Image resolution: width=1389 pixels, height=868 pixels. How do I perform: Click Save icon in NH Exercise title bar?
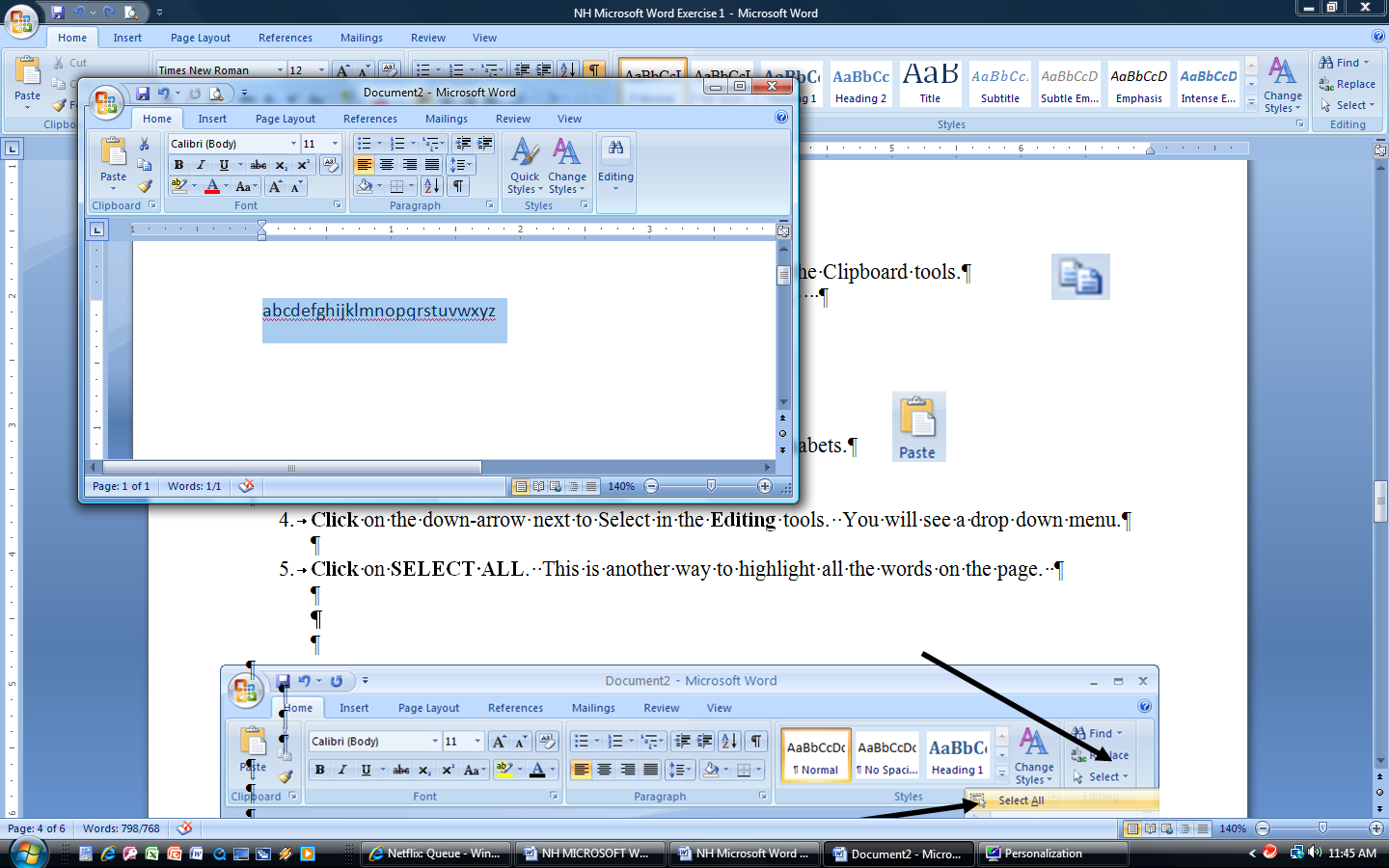tap(58, 13)
